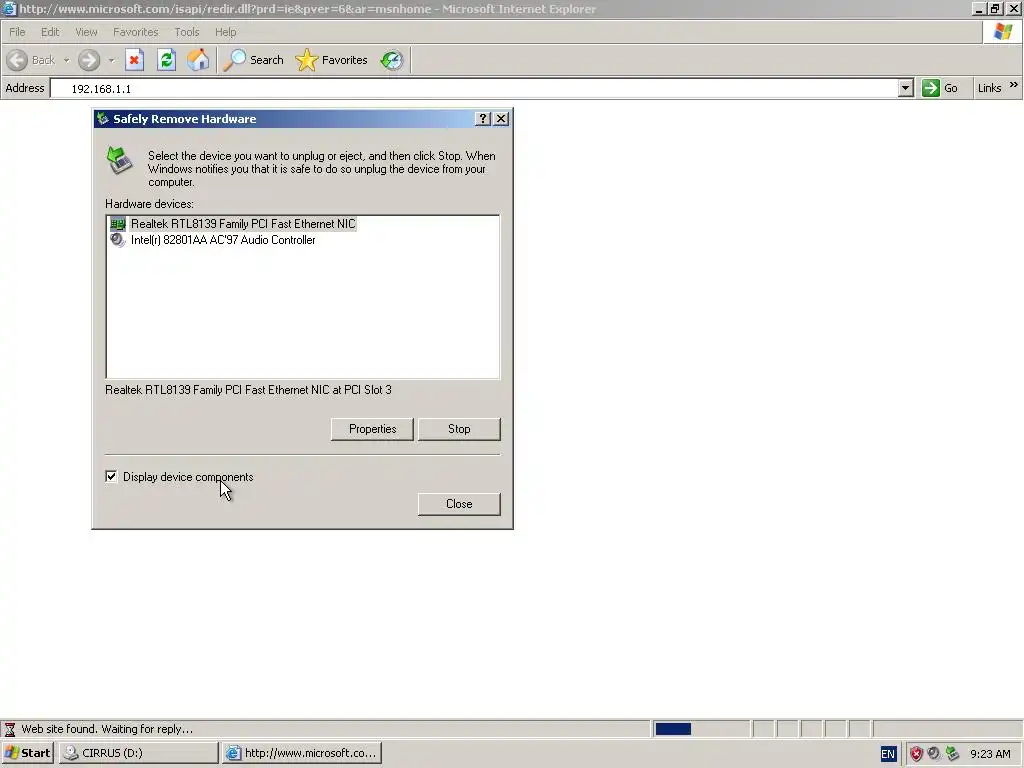Open the Tools menu
This screenshot has height=768, width=1024.
point(187,32)
